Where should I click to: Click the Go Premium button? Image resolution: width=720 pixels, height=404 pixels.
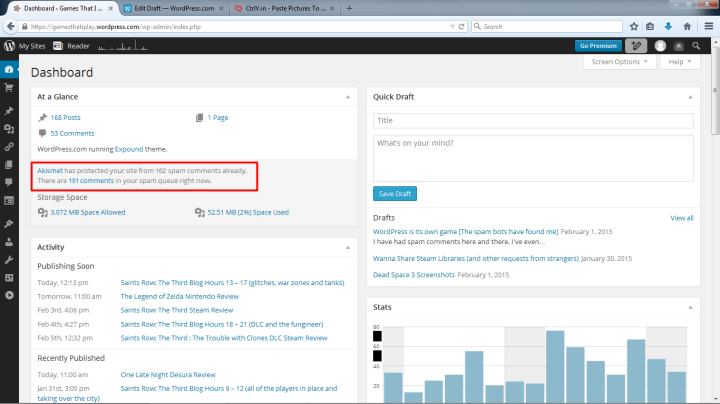pos(598,46)
